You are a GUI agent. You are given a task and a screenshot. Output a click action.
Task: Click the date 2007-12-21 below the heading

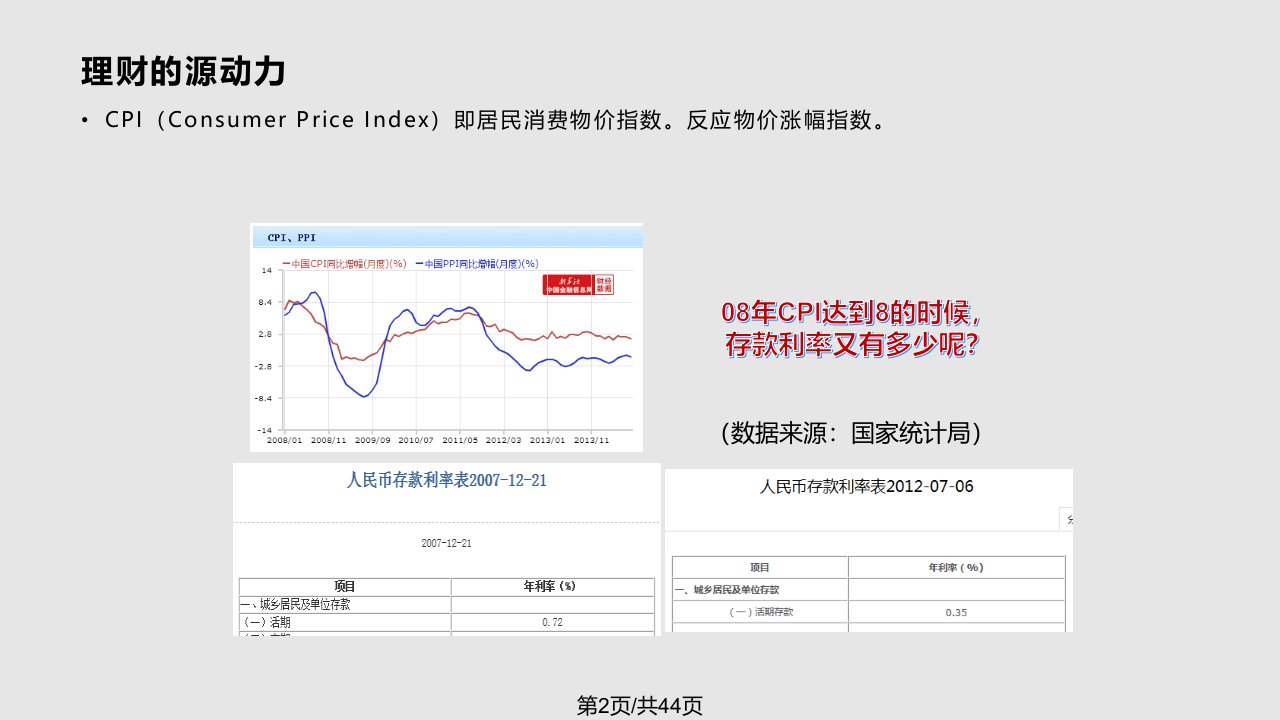(446, 543)
